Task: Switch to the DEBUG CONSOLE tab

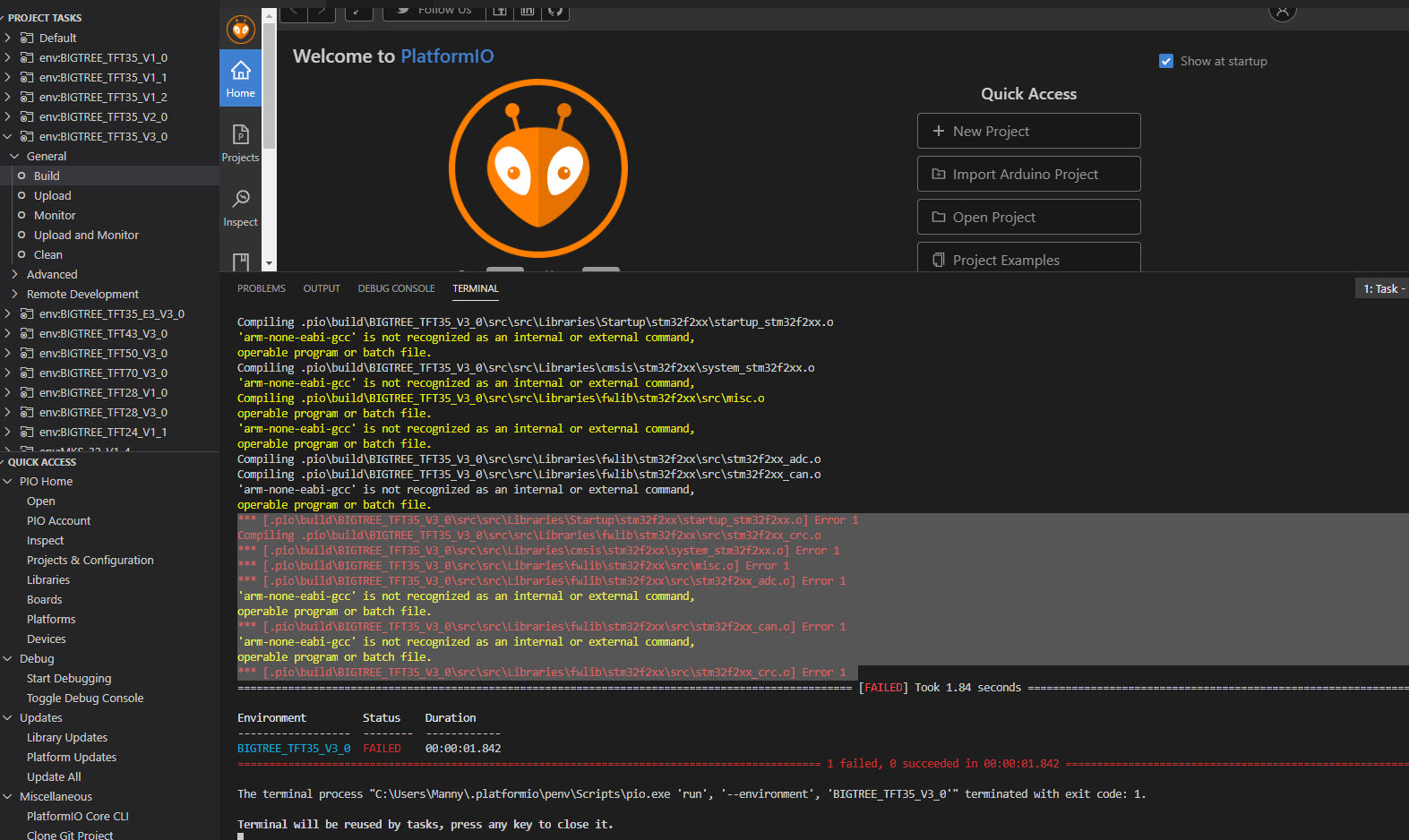Action: point(396,288)
